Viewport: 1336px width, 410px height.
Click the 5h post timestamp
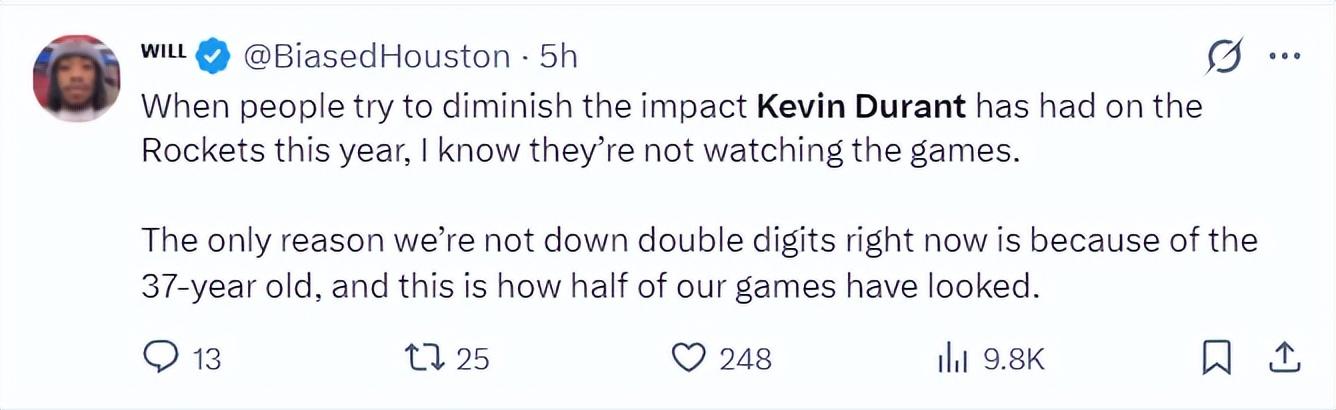coord(559,56)
